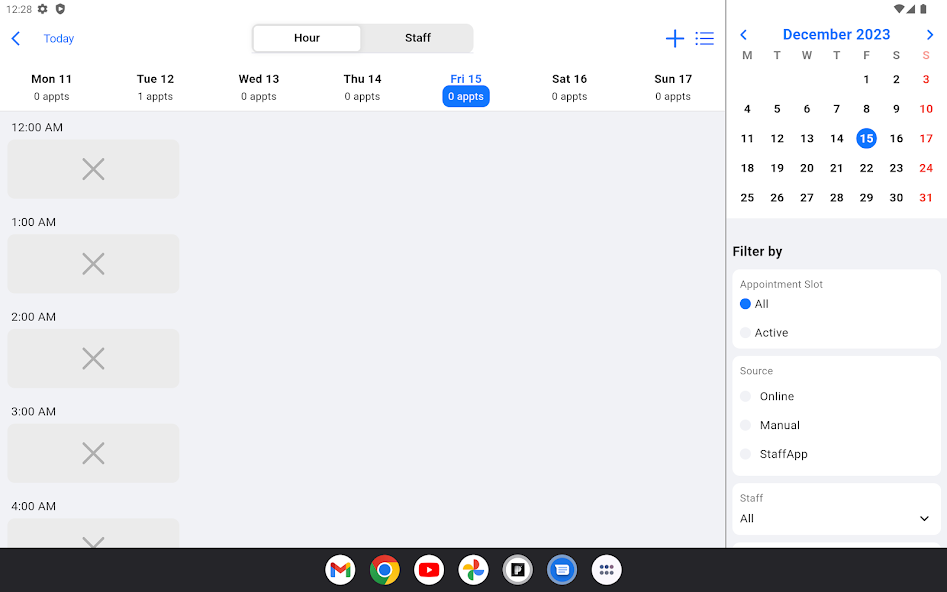Go to previous month with left chevron
Image resolution: width=947 pixels, height=592 pixels.
pyautogui.click(x=743, y=34)
